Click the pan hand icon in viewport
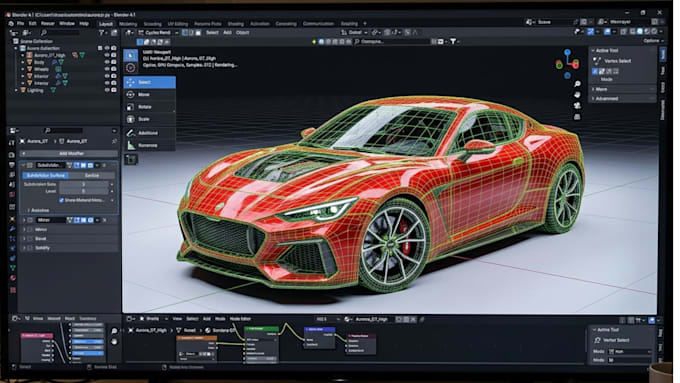This screenshot has height=383, width=680. (577, 95)
